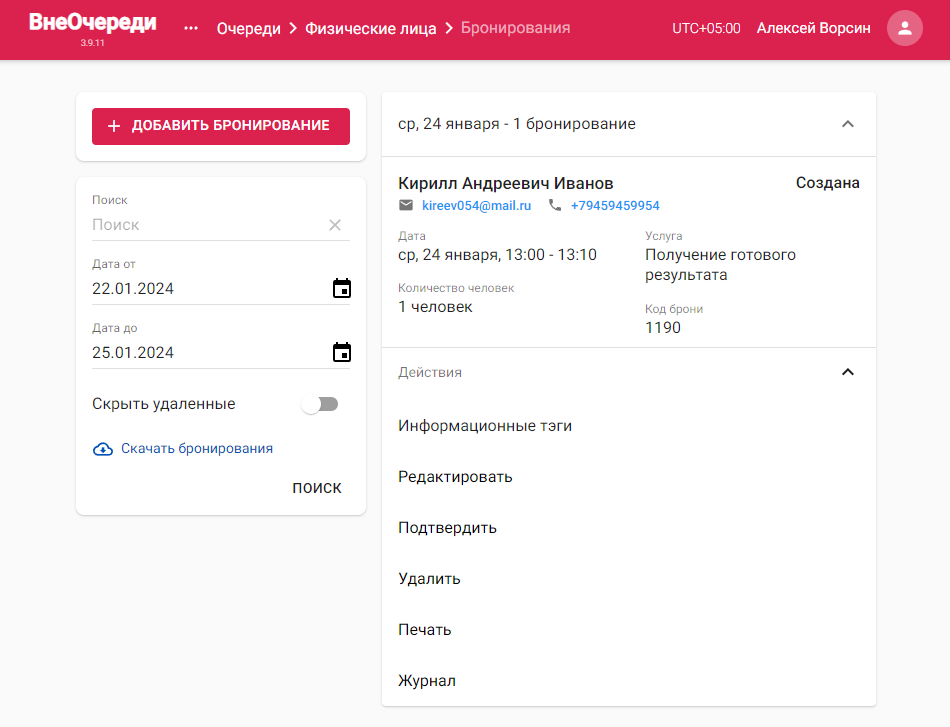Click the 'ПОИСК' button
The width and height of the screenshot is (950, 727).
click(317, 488)
